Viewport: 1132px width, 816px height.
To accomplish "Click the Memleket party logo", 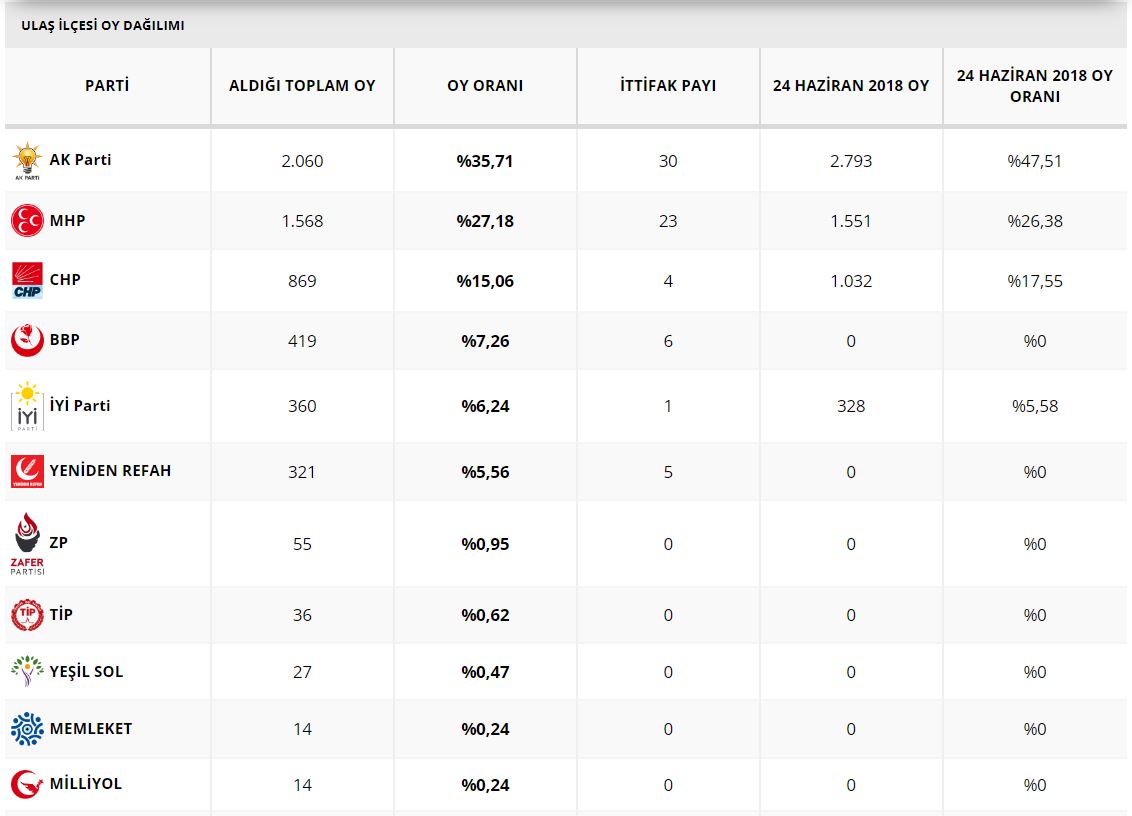I will pos(27,729).
